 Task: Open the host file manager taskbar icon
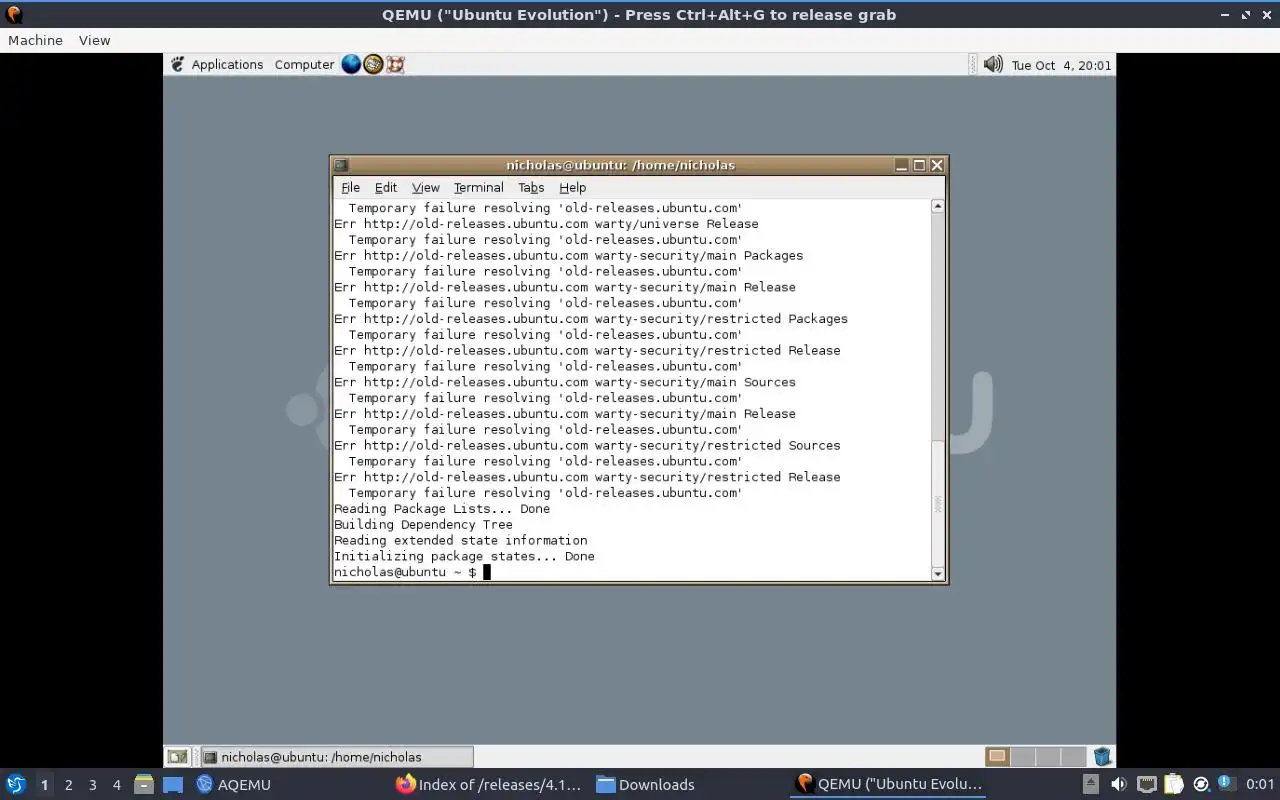click(143, 784)
